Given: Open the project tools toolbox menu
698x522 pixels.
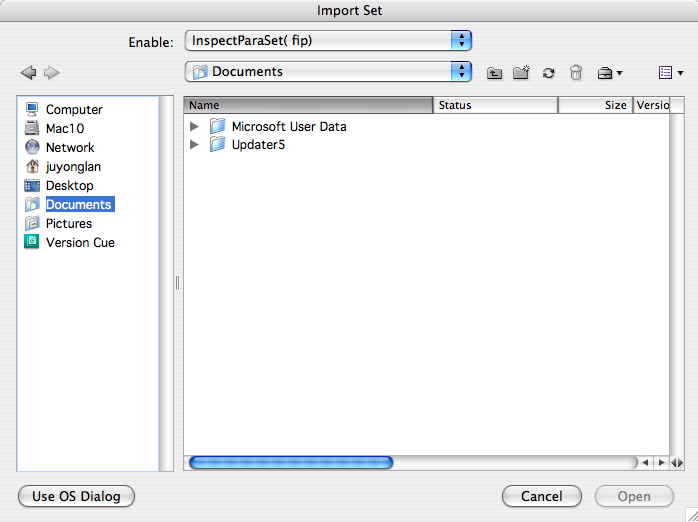Looking at the screenshot, I should pyautogui.click(x=609, y=73).
